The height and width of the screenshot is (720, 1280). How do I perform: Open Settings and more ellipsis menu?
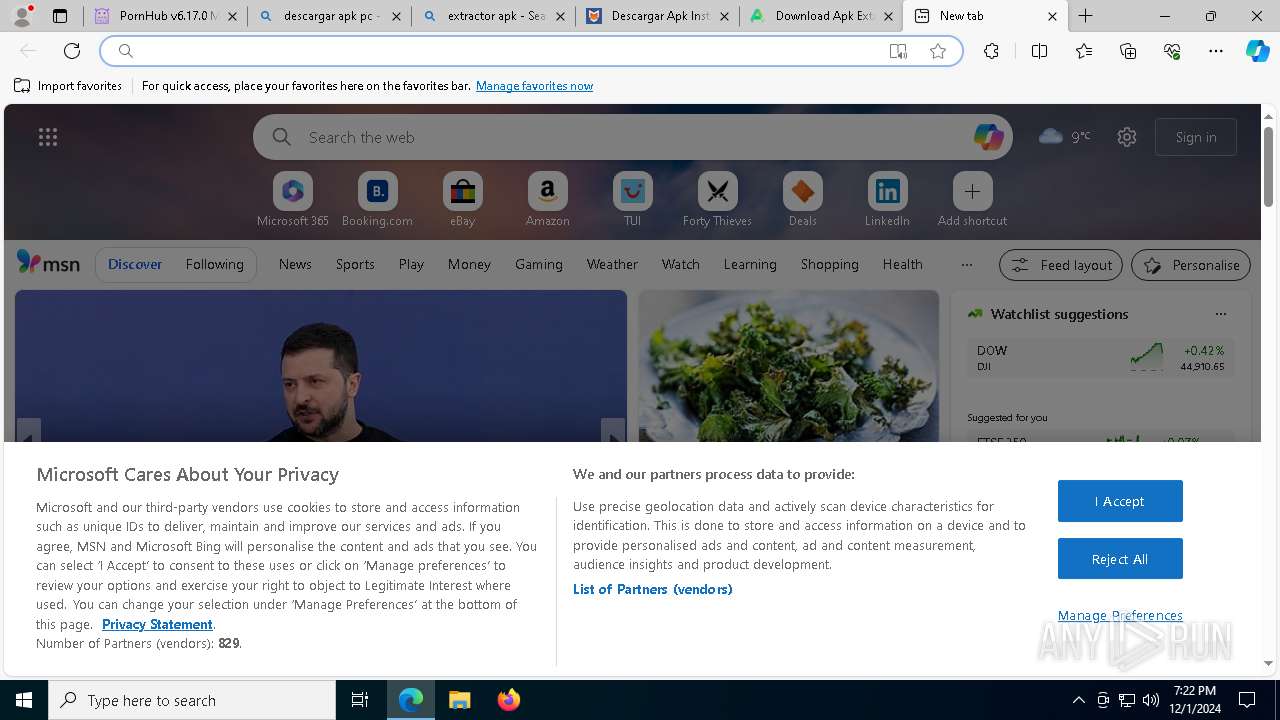point(1216,51)
